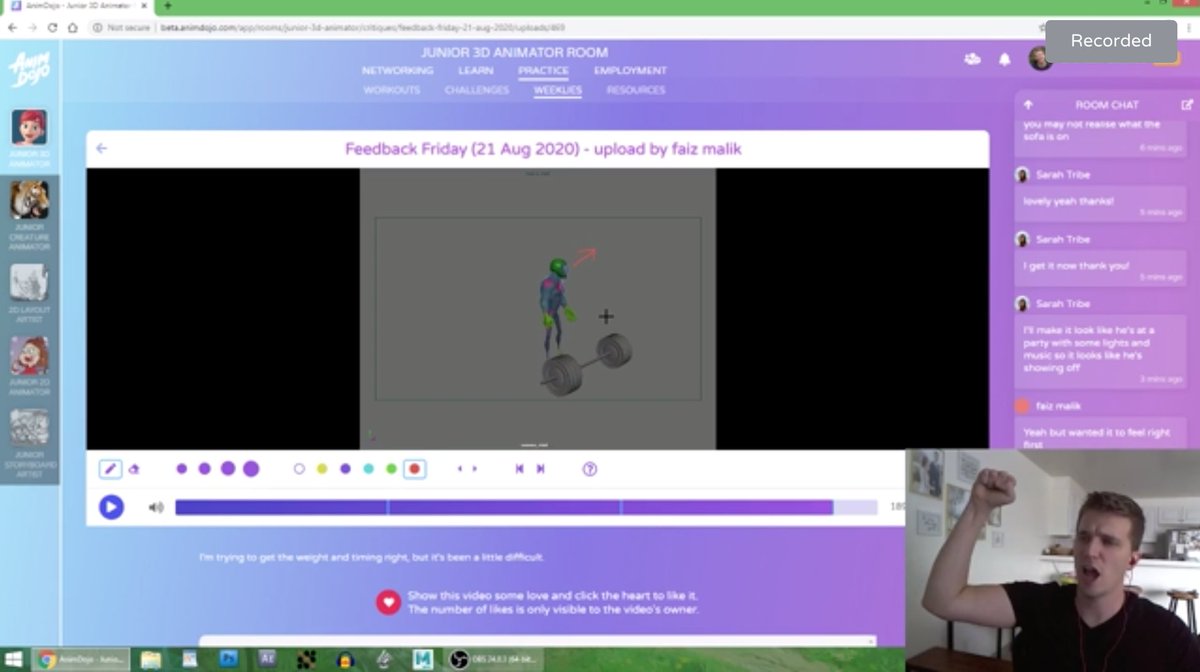Click Sarah Tribe's 'I get it now' message
This screenshot has width=1200, height=672.
tap(1100, 269)
